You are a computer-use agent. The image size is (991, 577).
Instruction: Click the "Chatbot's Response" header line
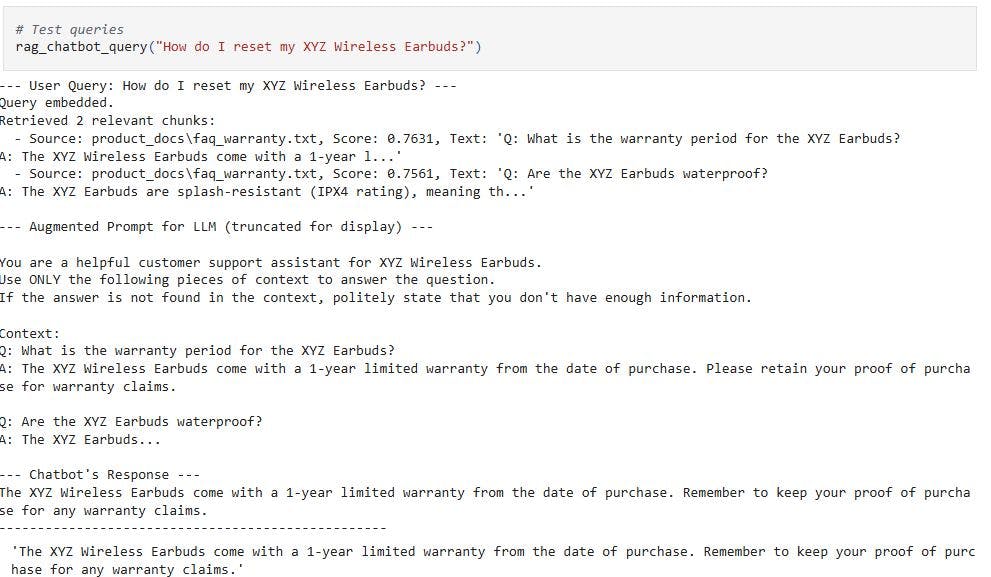point(100,474)
